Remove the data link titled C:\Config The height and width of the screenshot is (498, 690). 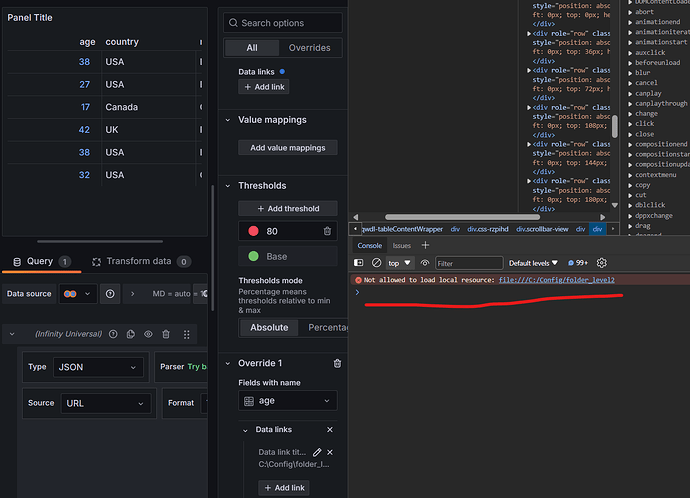coord(330,452)
